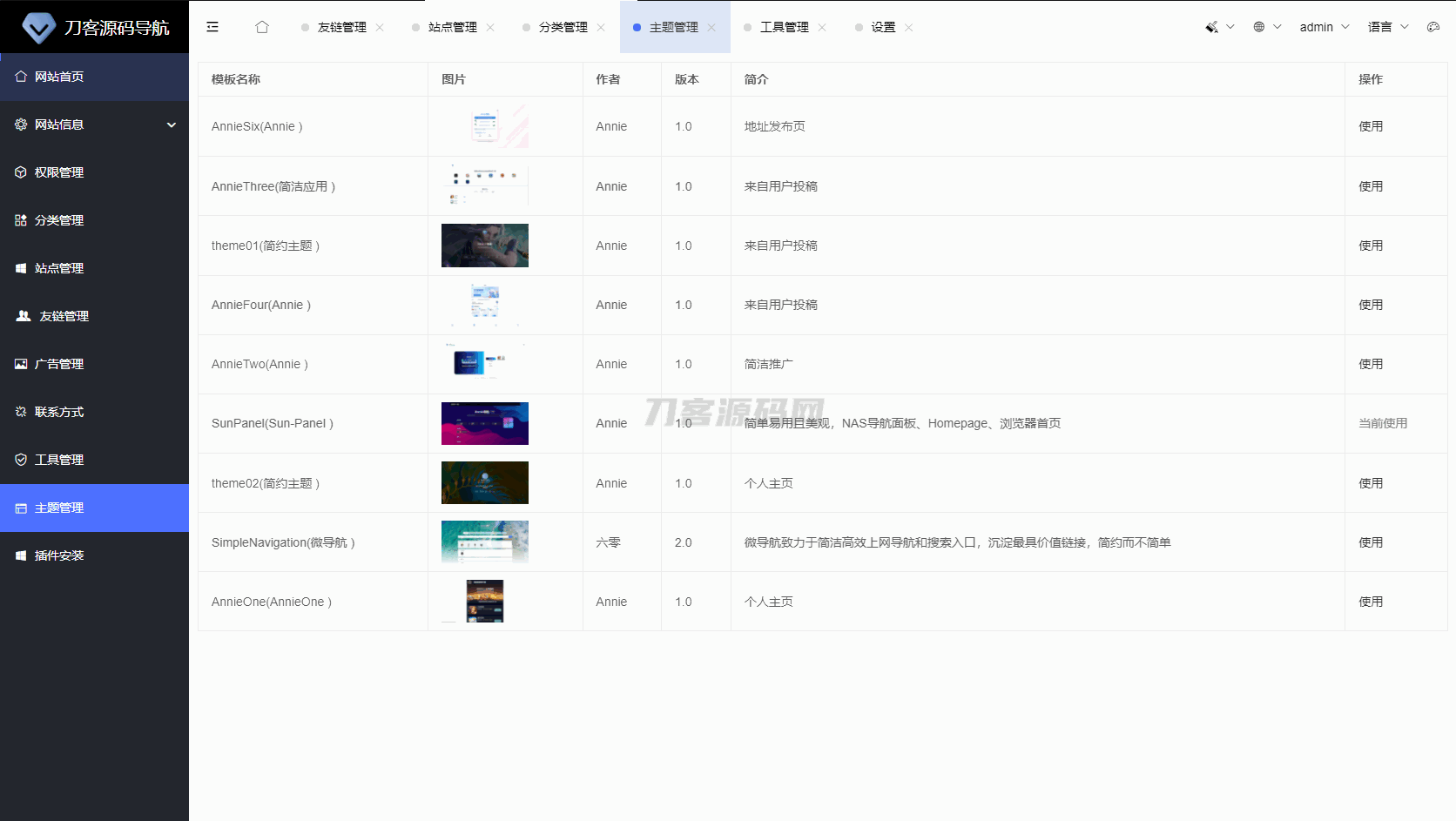Collapse the sidebar with the menu fold icon
The width and height of the screenshot is (1456, 821).
[x=212, y=27]
